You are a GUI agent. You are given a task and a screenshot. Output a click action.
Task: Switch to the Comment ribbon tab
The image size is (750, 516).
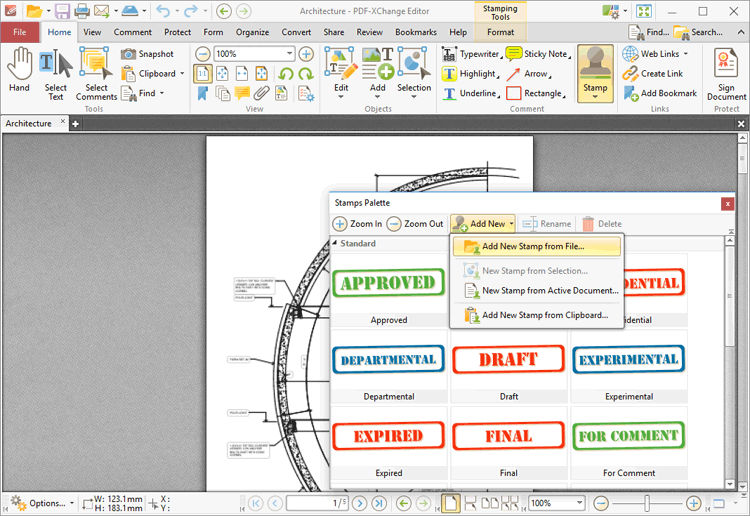(x=132, y=32)
